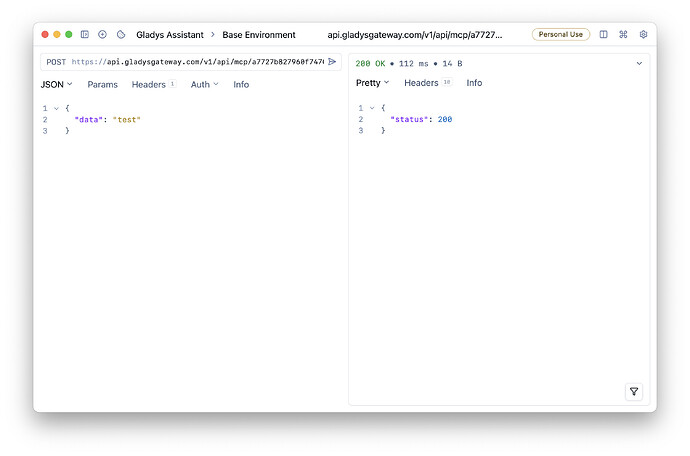
Task: Expand the Auth dropdown tab
Action: [204, 84]
